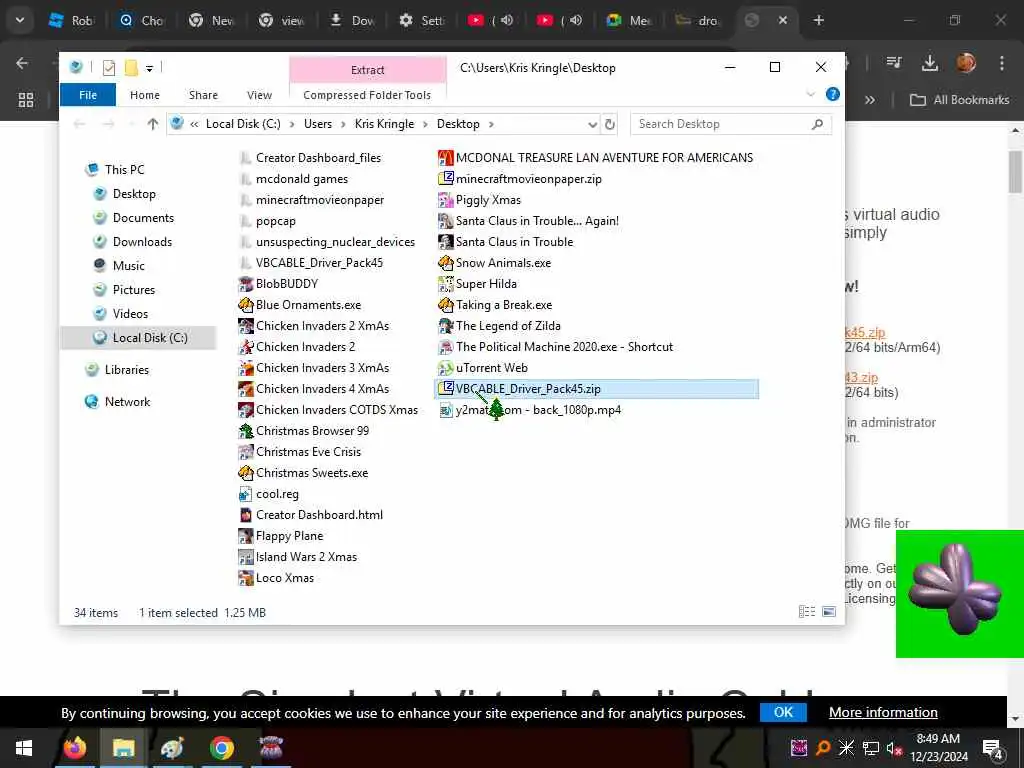Click the browser page vertical scrollbar
The image size is (1024, 768).
1014,172
